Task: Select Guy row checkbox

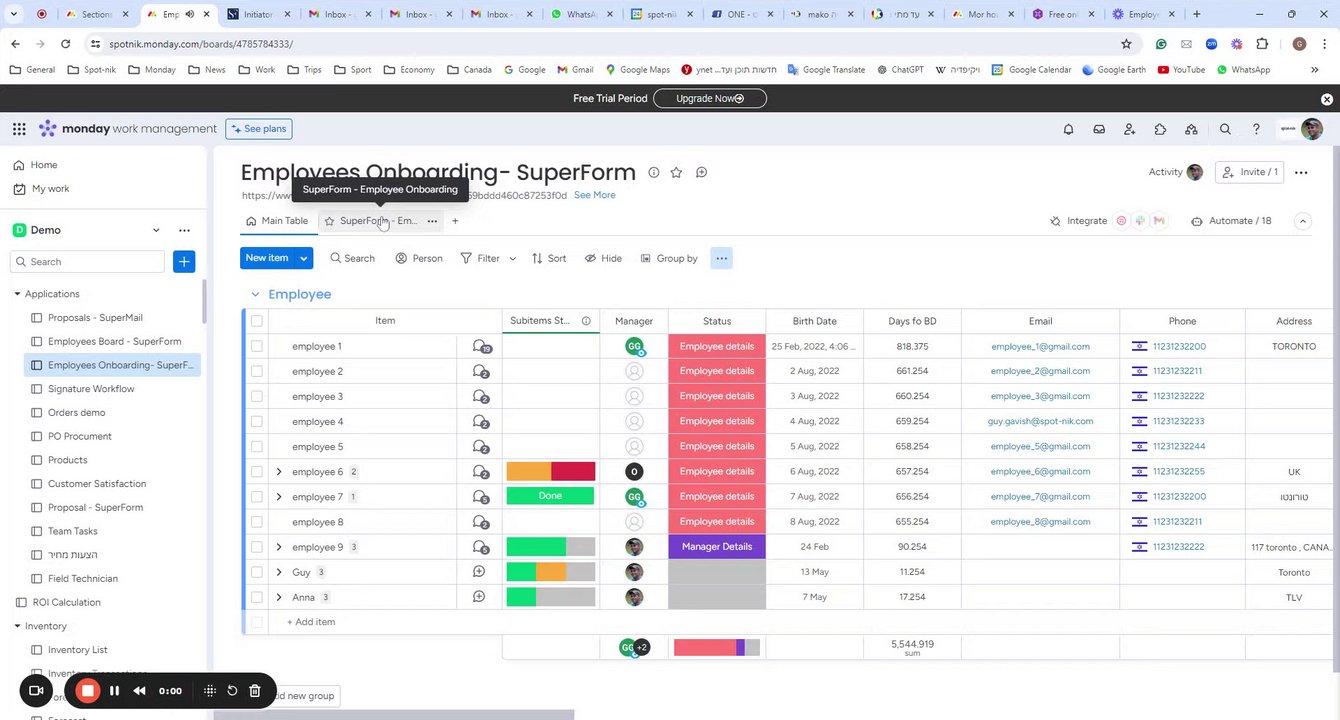Action: tap(257, 572)
